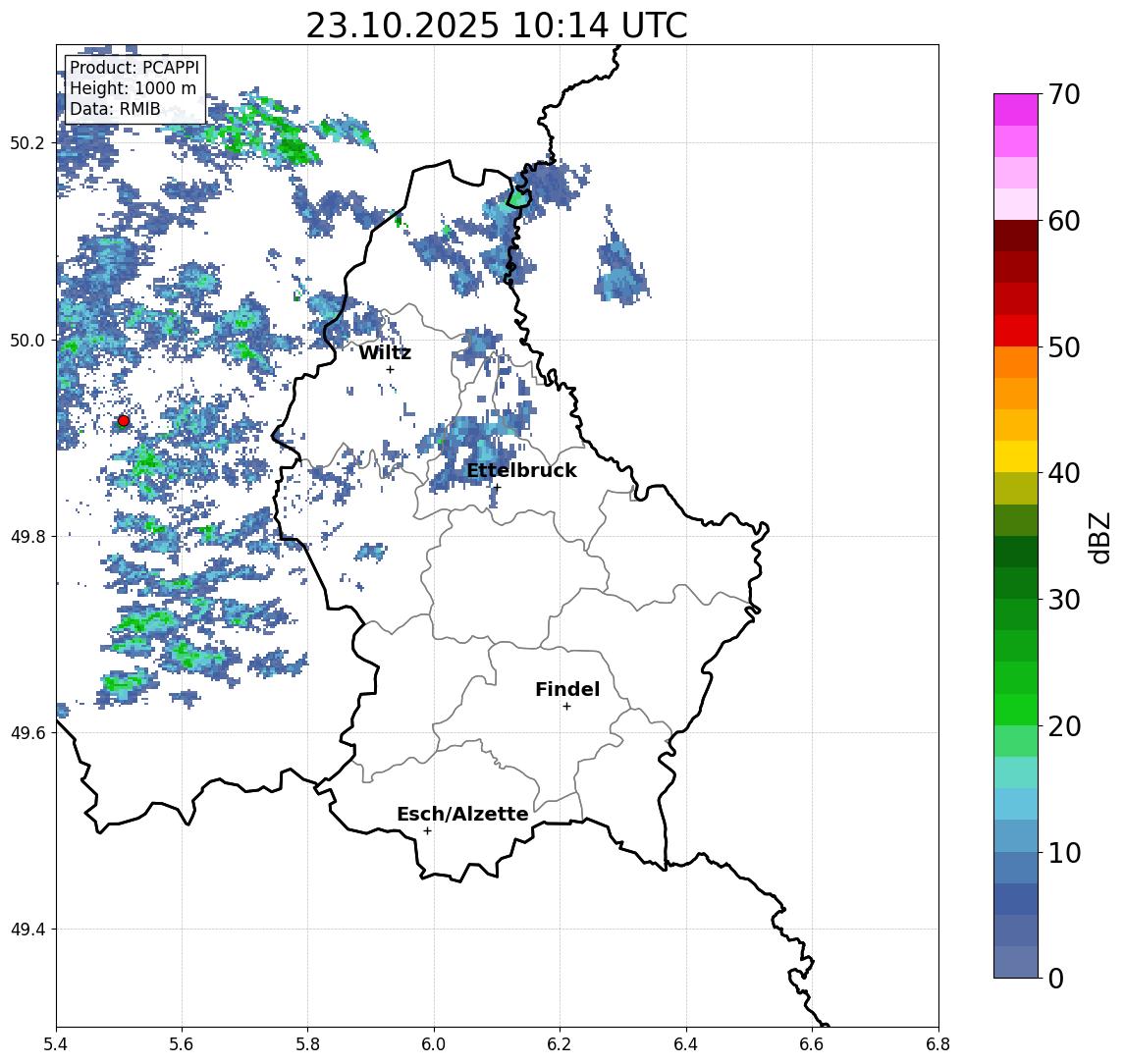This screenshot has height=1064, width=1124.
Task: Click latitude axis label 49.4
Action: (27, 930)
